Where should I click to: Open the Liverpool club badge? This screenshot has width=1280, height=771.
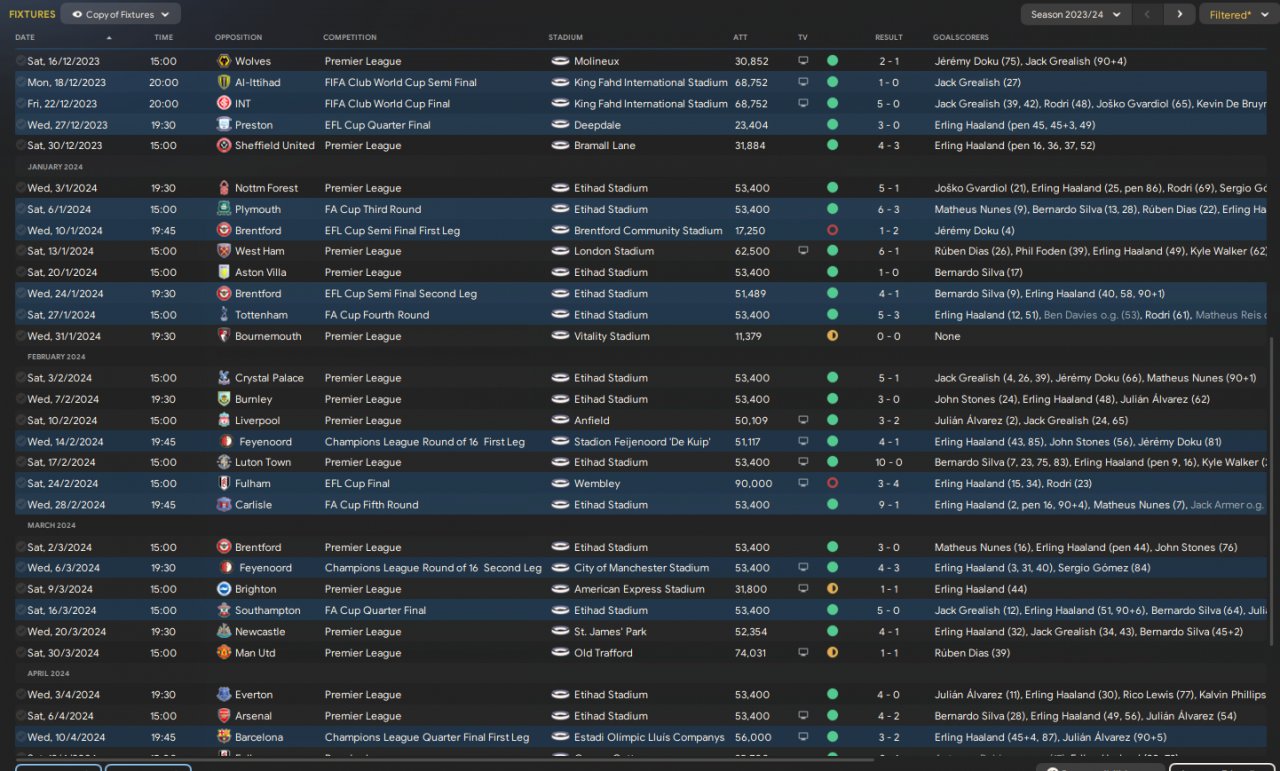(x=224, y=421)
